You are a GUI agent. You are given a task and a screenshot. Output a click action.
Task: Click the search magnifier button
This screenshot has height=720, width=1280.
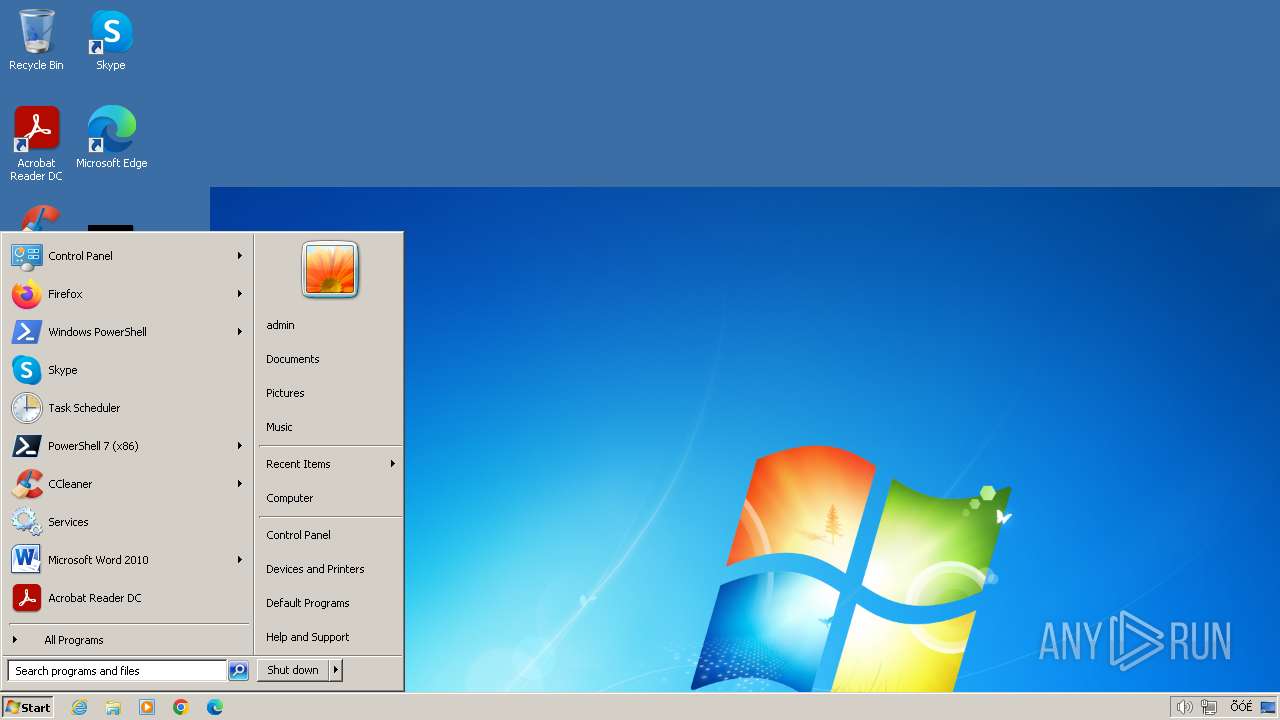238,671
